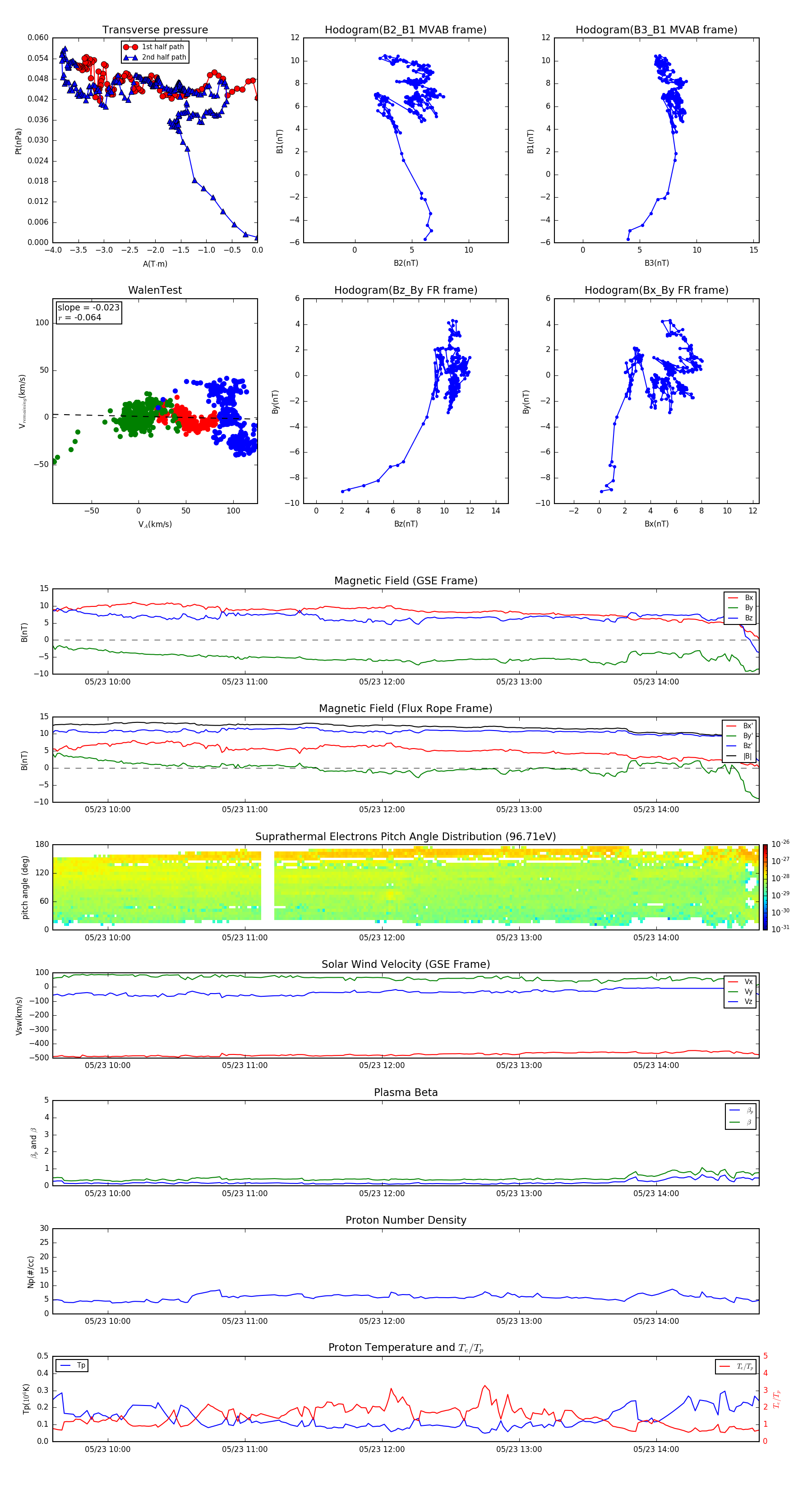
Task: Click '|B|' in Flux Rope frame legend
Action: (748, 756)
